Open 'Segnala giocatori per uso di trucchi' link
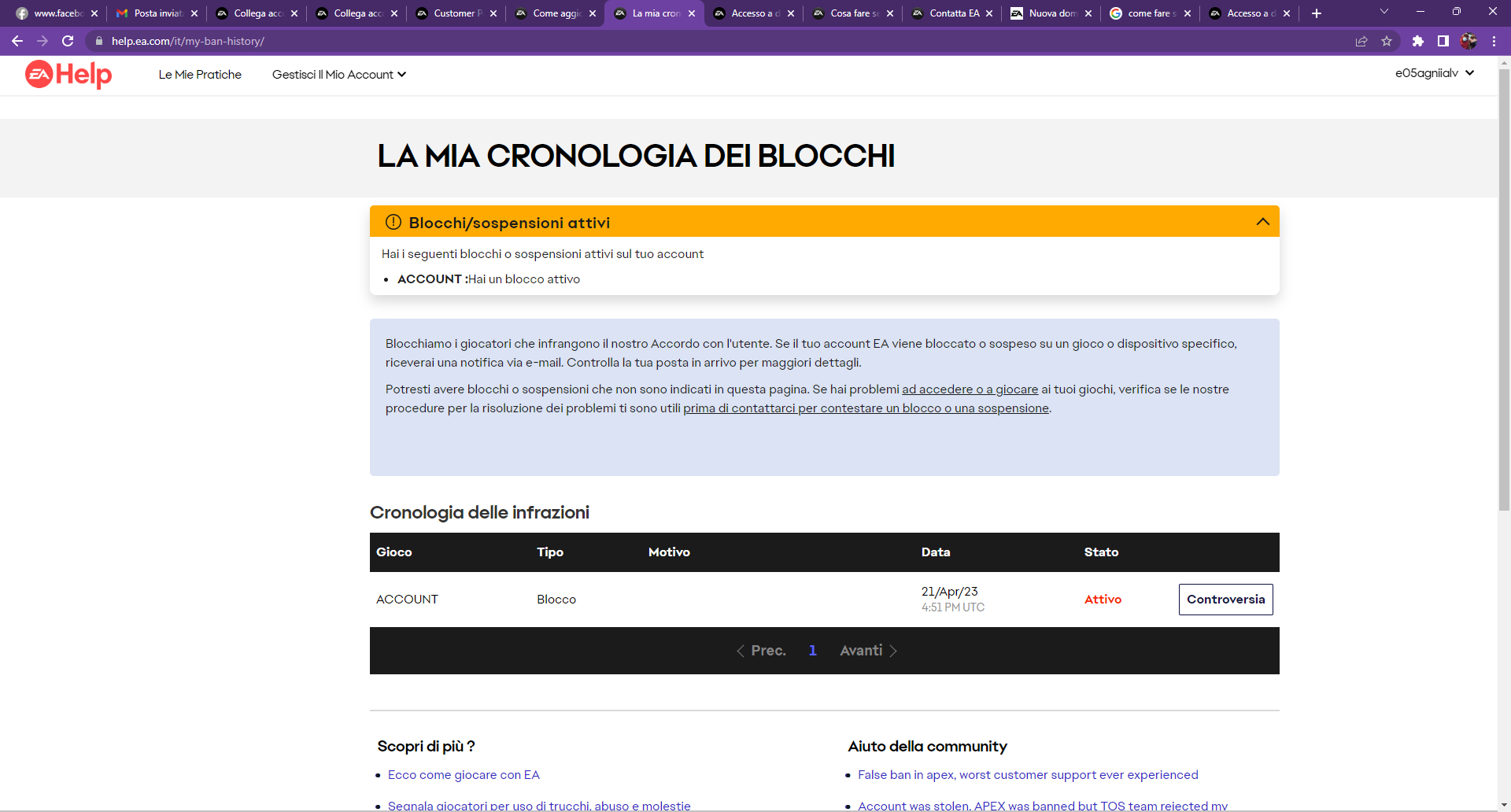This screenshot has height=812, width=1511. (539, 806)
